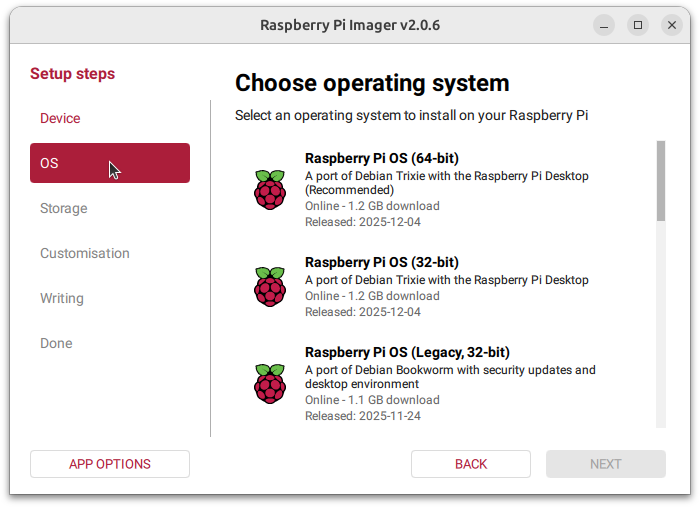
Task: Maximize the Raspberry Pi Imager window
Action: click(637, 25)
